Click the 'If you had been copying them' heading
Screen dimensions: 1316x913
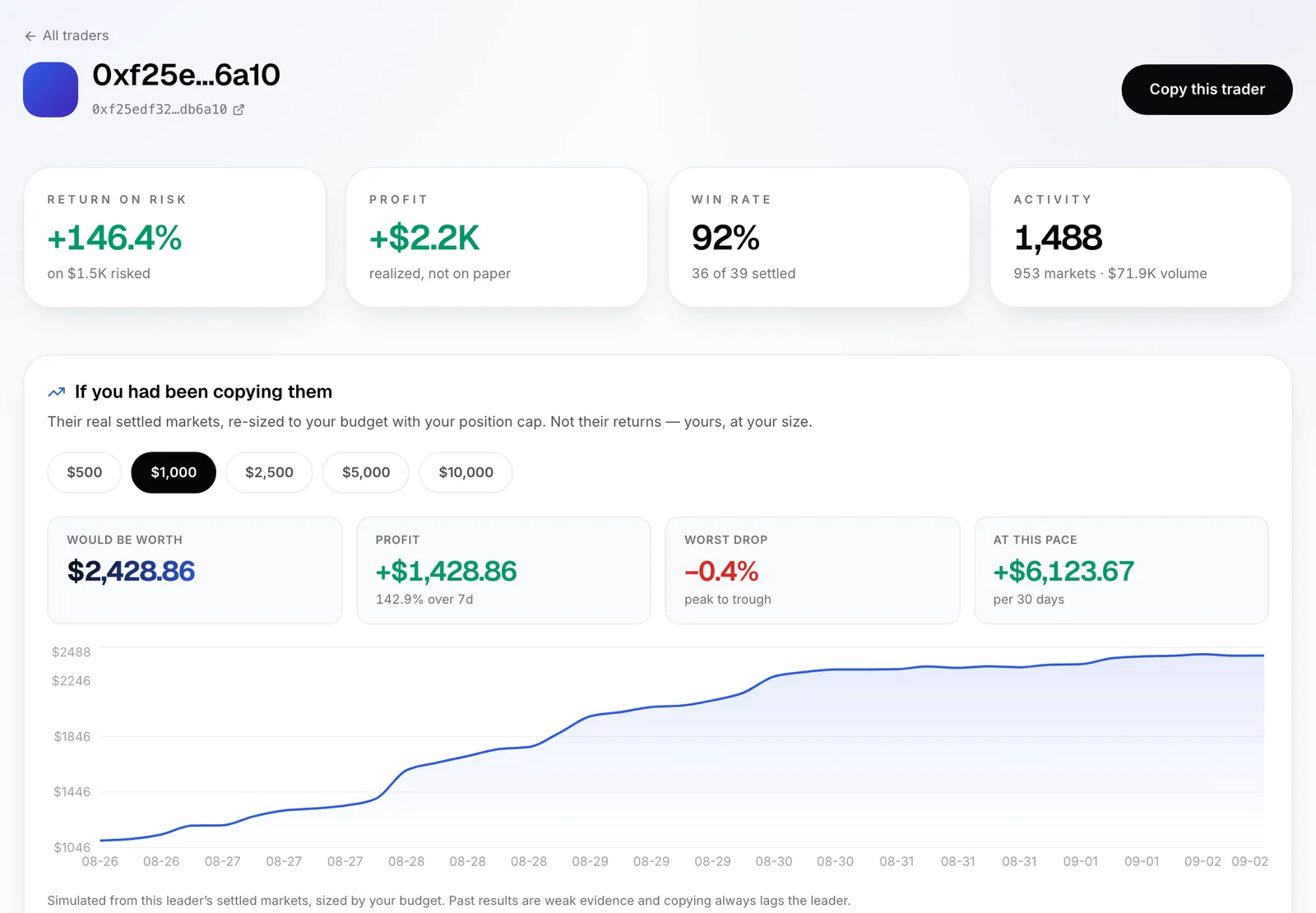203,392
